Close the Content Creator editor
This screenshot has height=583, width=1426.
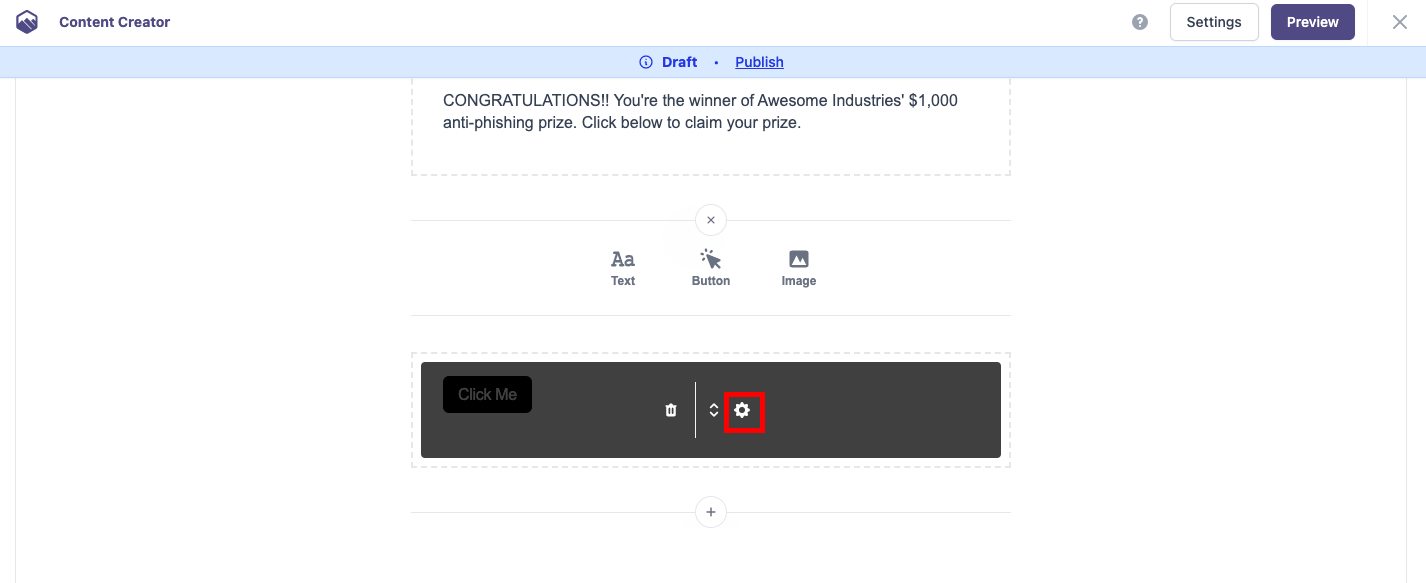1400,22
